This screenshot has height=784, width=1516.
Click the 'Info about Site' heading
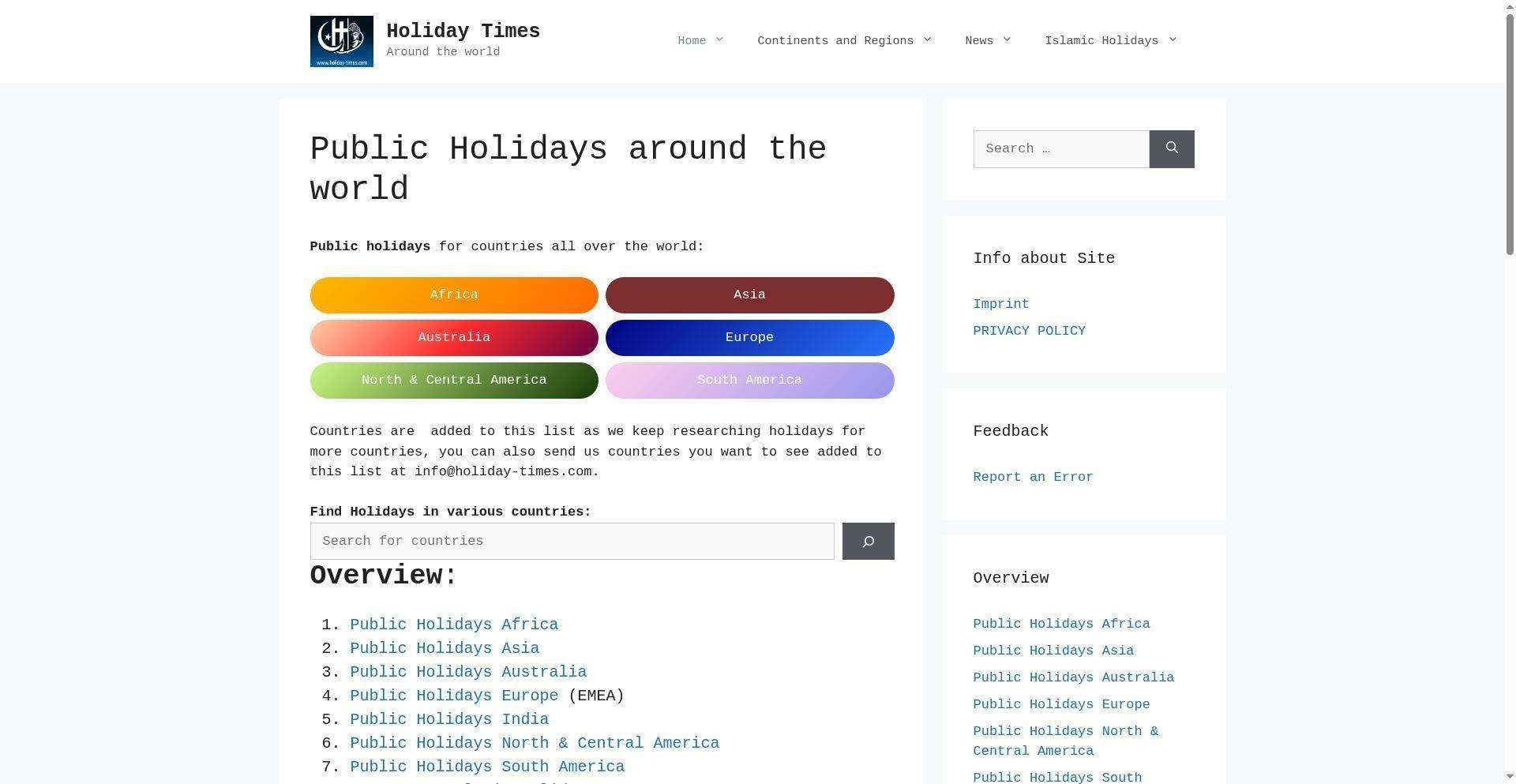[x=1044, y=259]
